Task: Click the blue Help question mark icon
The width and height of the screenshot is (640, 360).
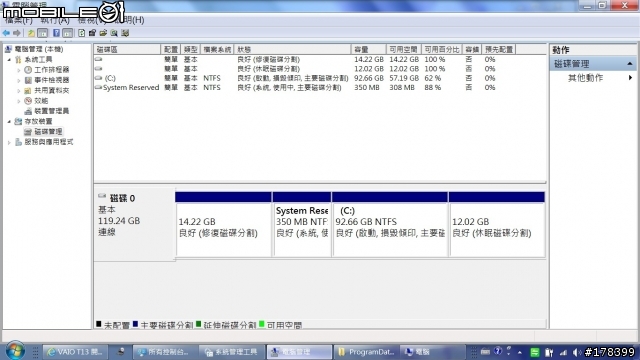Action: tap(56, 33)
